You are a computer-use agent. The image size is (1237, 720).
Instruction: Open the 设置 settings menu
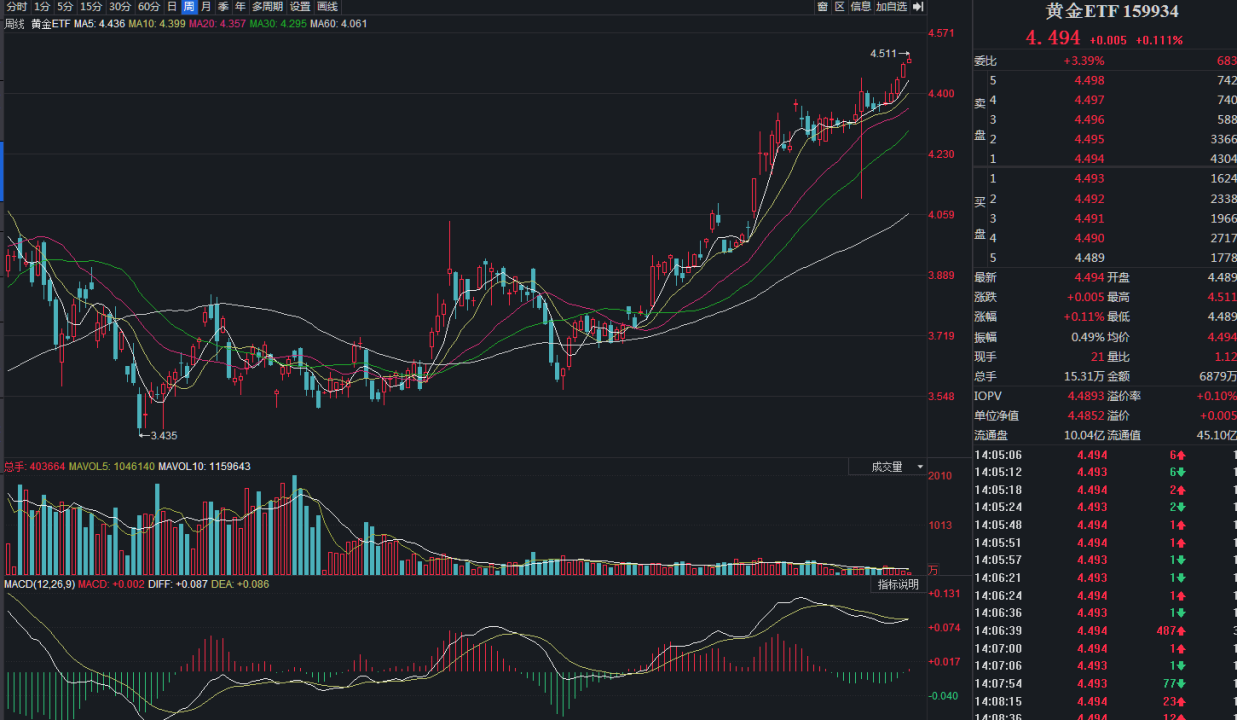pyautogui.click(x=300, y=7)
